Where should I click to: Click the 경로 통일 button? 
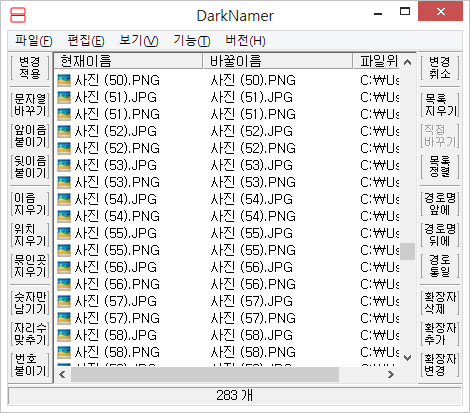coord(440,266)
